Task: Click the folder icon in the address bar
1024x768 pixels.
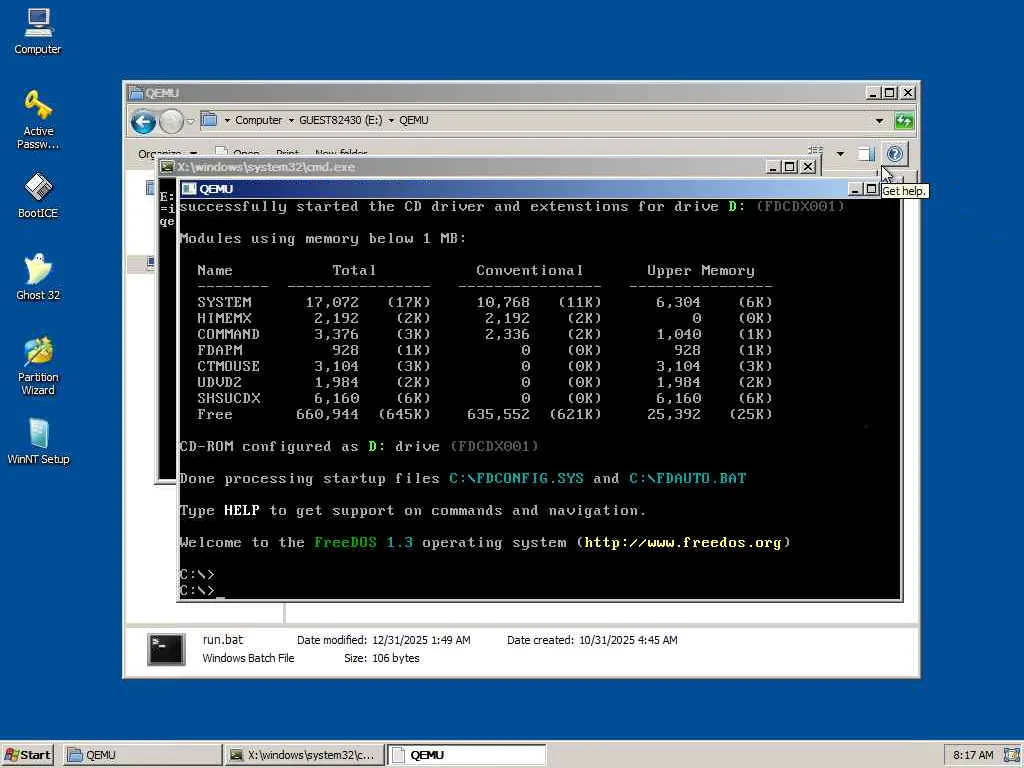Action: [x=209, y=120]
